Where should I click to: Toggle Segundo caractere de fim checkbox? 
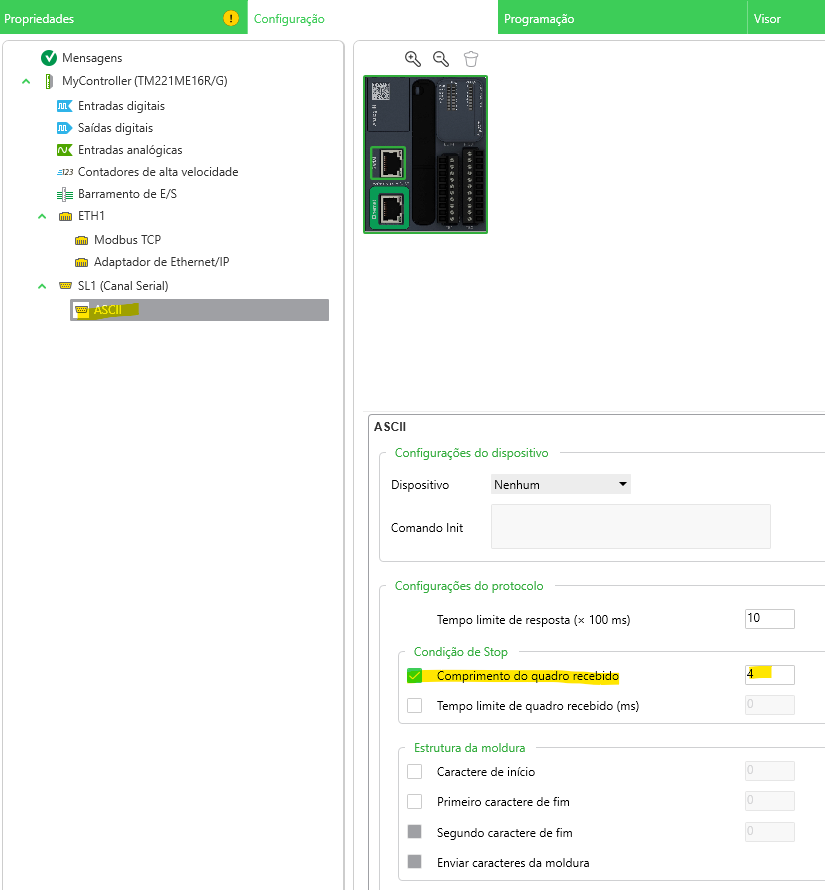click(x=414, y=832)
